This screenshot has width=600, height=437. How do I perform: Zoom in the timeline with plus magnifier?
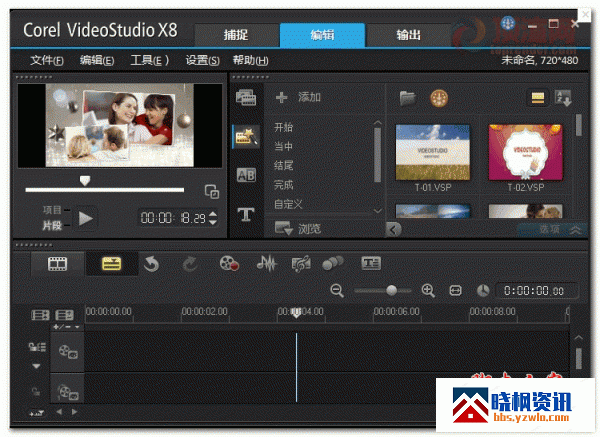428,291
